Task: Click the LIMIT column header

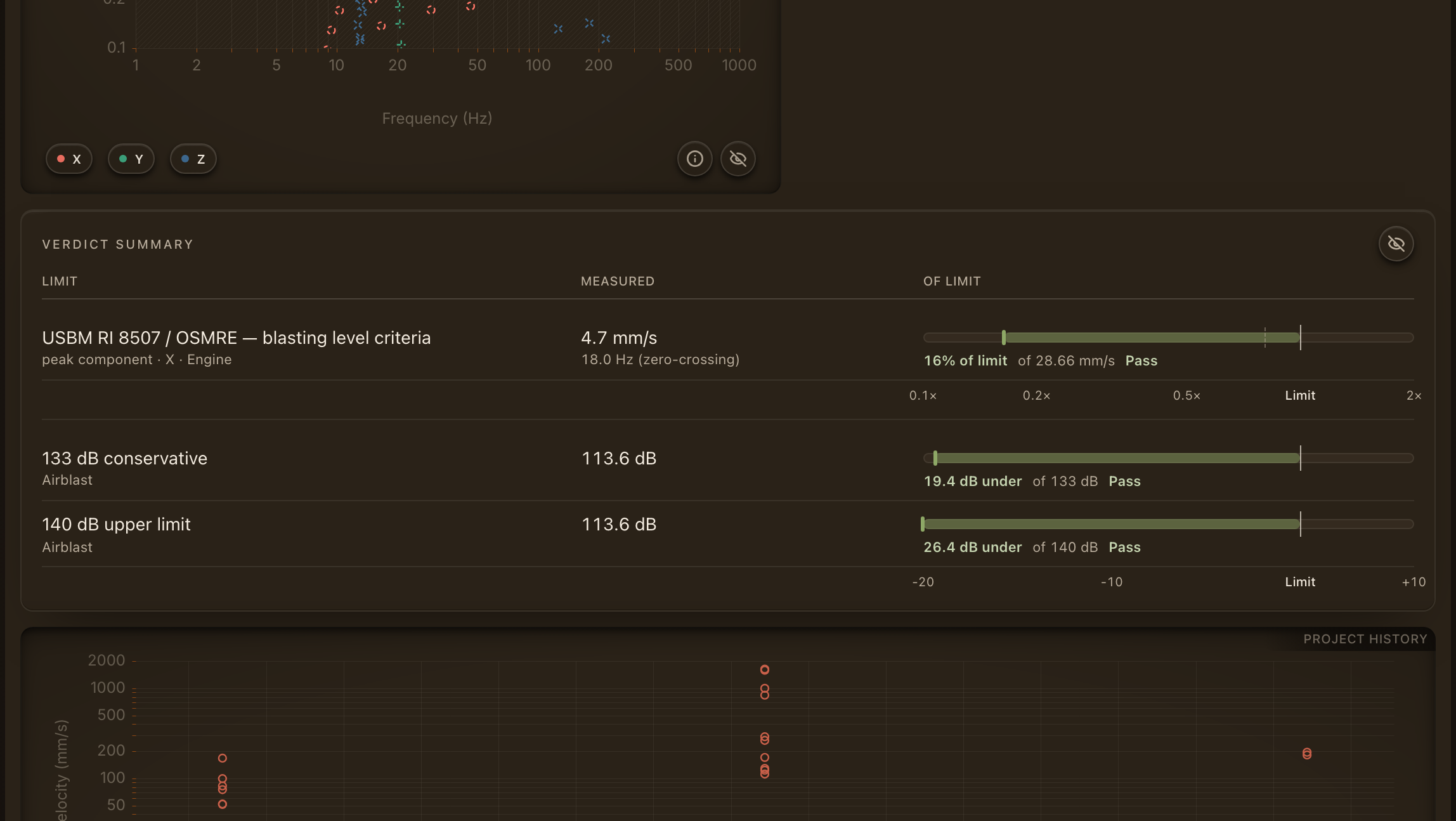Action: coord(60,281)
